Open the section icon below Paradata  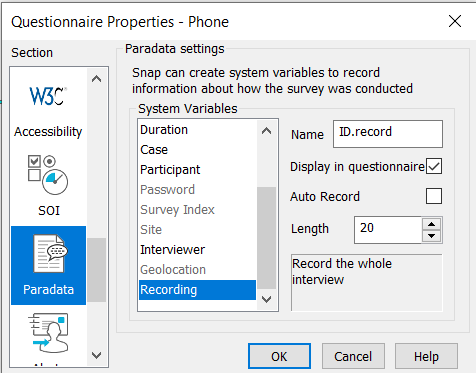pyautogui.click(x=48, y=337)
